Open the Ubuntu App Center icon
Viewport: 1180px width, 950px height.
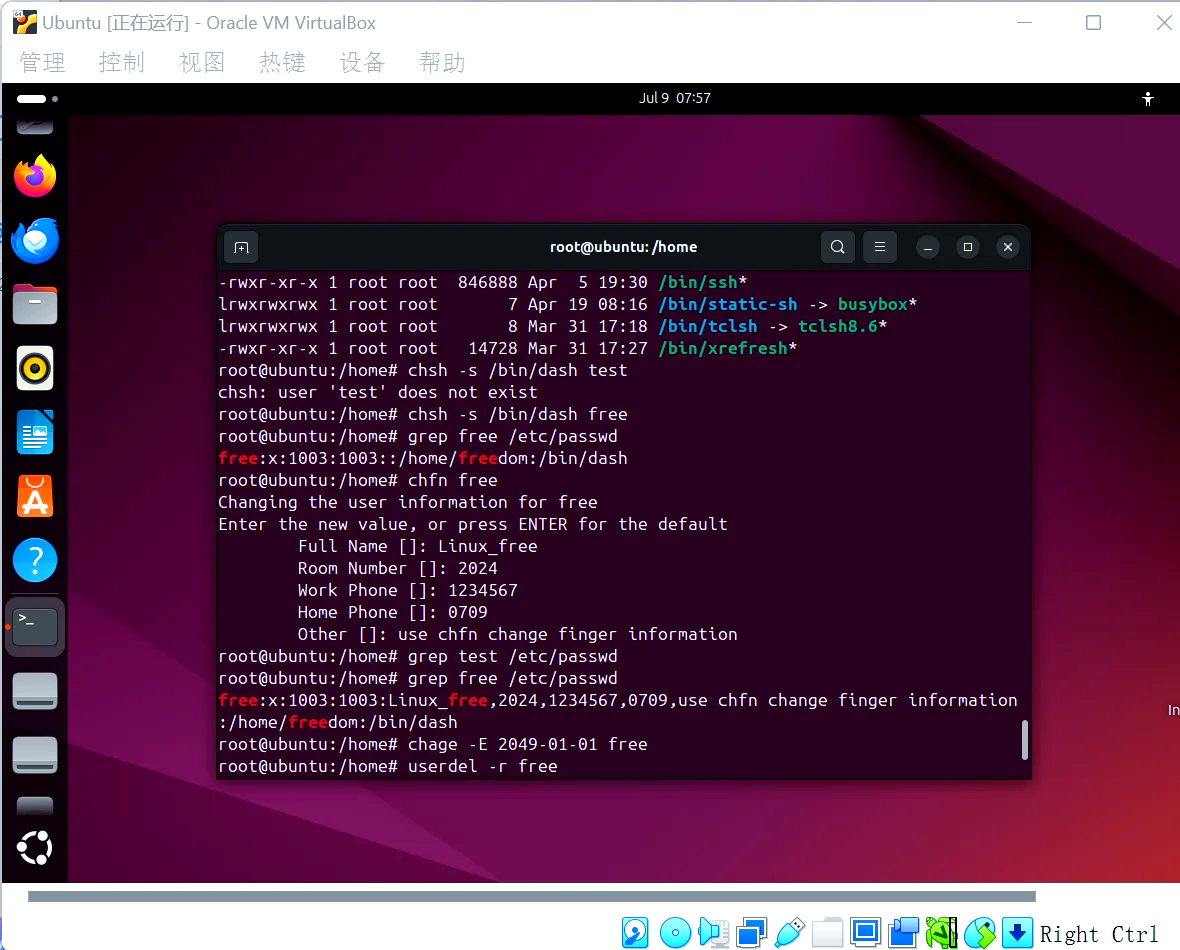coord(35,497)
